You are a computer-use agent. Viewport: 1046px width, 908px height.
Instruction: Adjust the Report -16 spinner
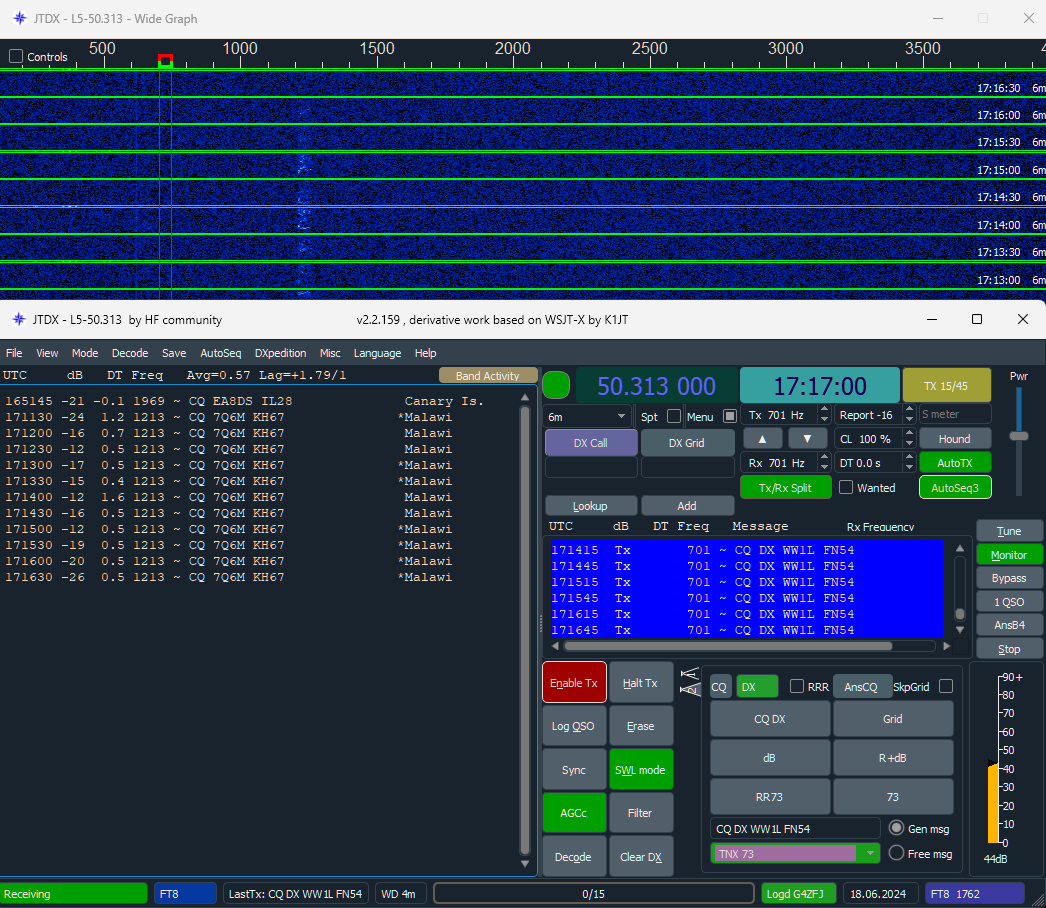pos(909,415)
